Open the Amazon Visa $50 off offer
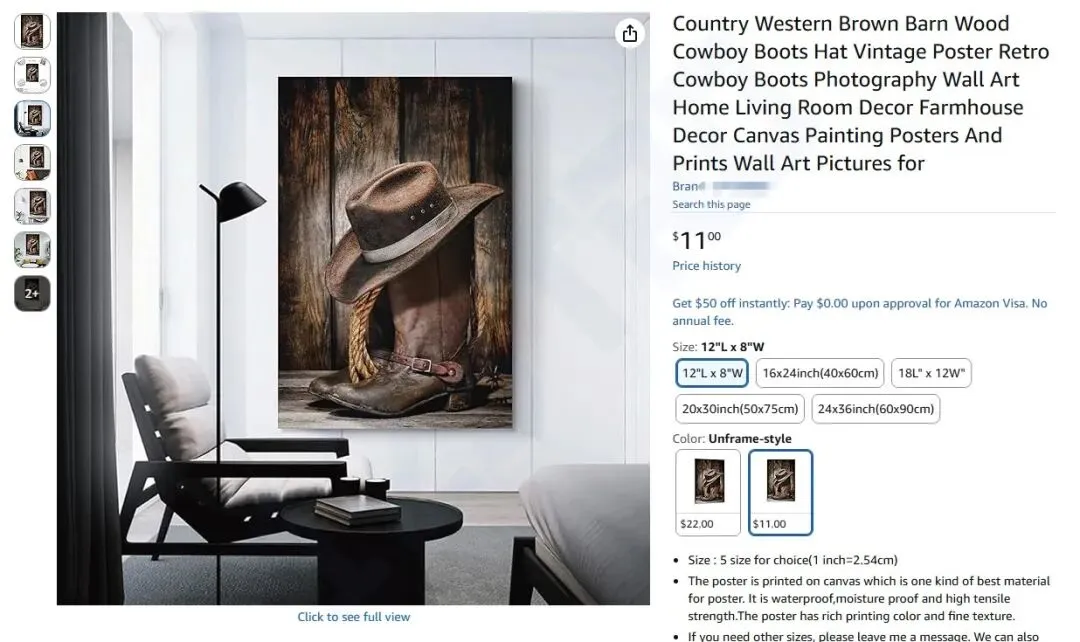 860,312
